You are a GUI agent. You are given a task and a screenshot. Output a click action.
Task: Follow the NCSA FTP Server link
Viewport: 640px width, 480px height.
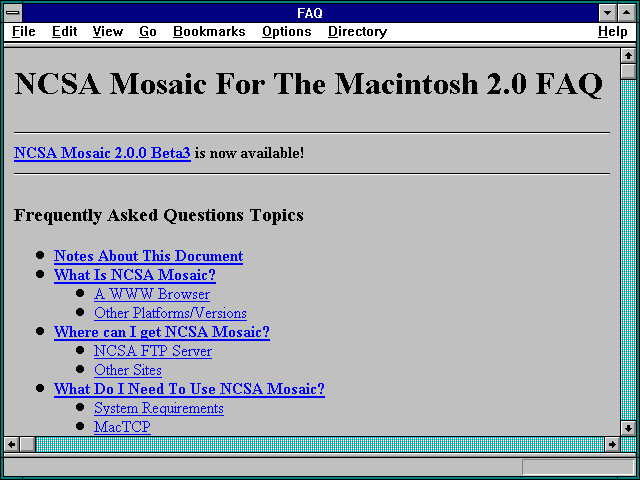[x=153, y=351]
